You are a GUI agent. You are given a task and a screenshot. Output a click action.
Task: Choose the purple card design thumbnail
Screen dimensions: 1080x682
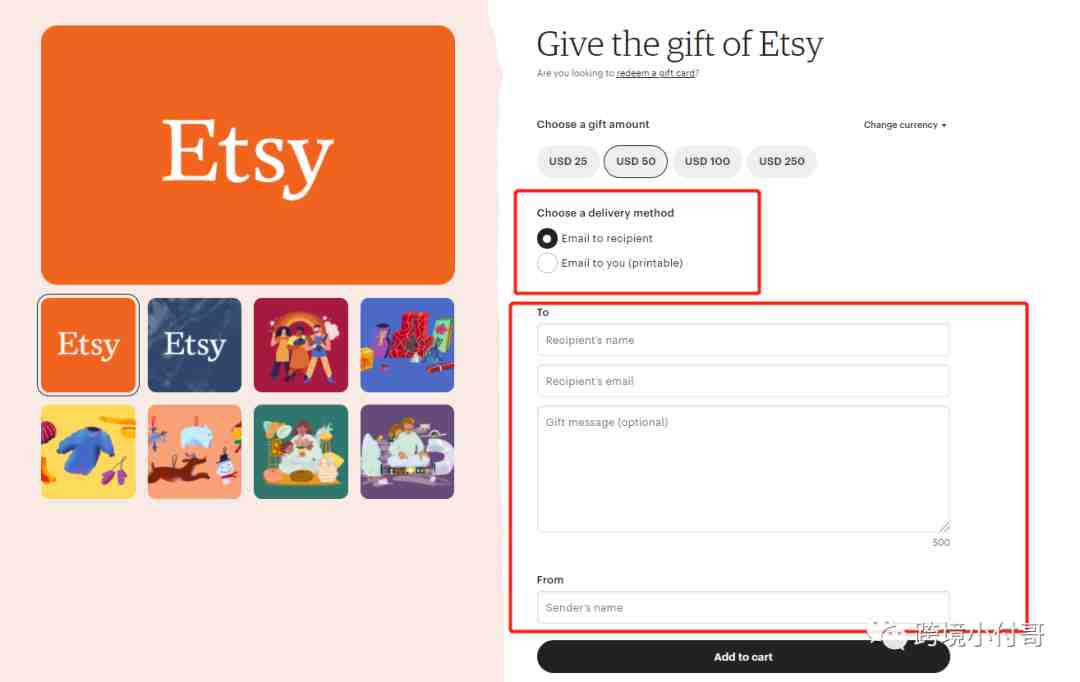407,452
